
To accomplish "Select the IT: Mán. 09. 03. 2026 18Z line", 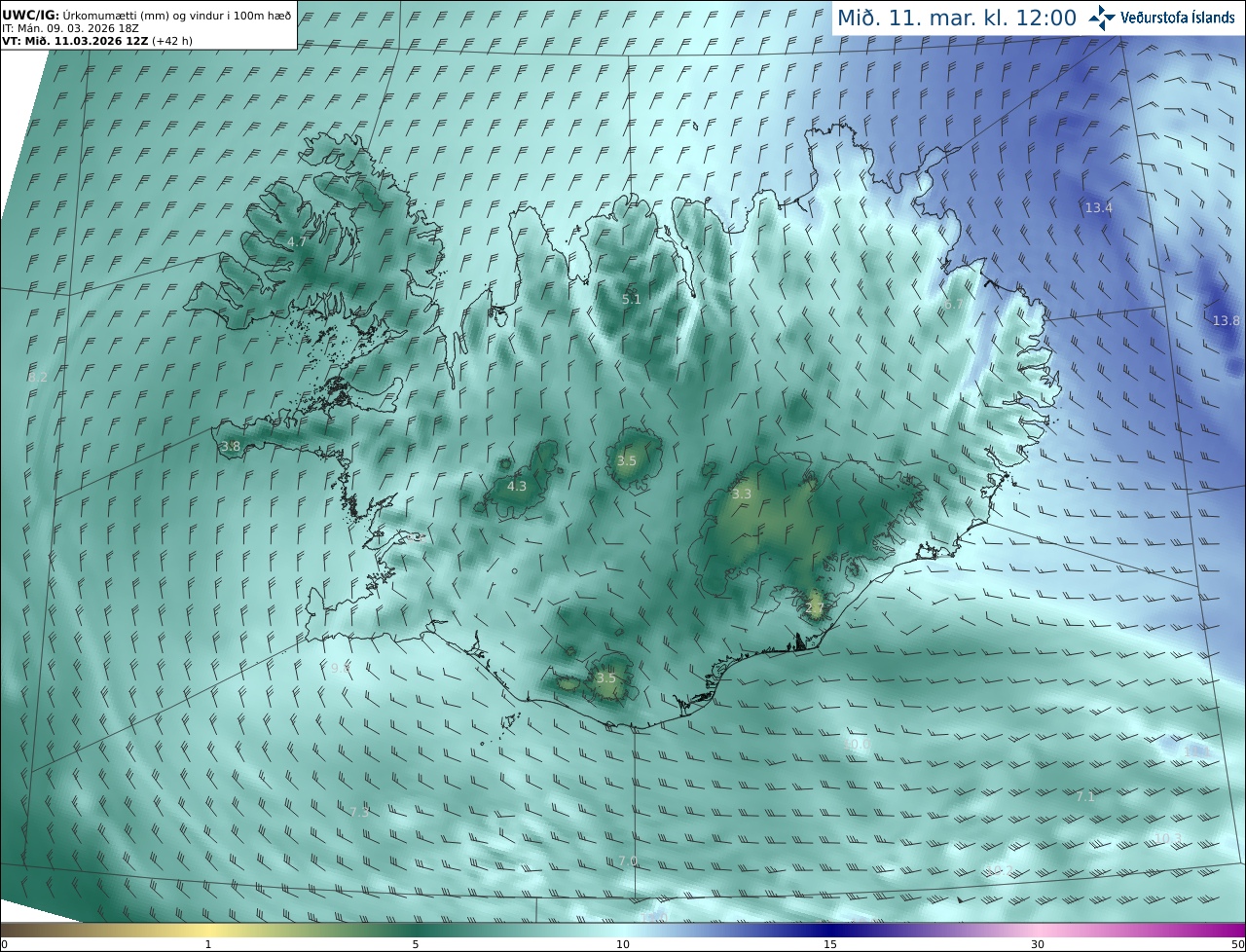I will point(71,28).
